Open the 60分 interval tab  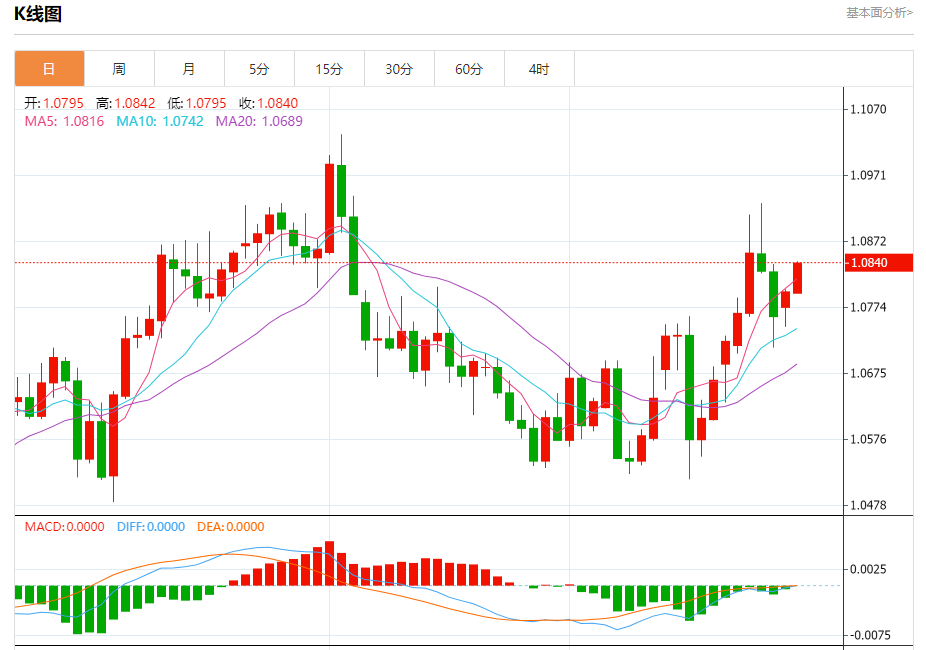(x=469, y=69)
